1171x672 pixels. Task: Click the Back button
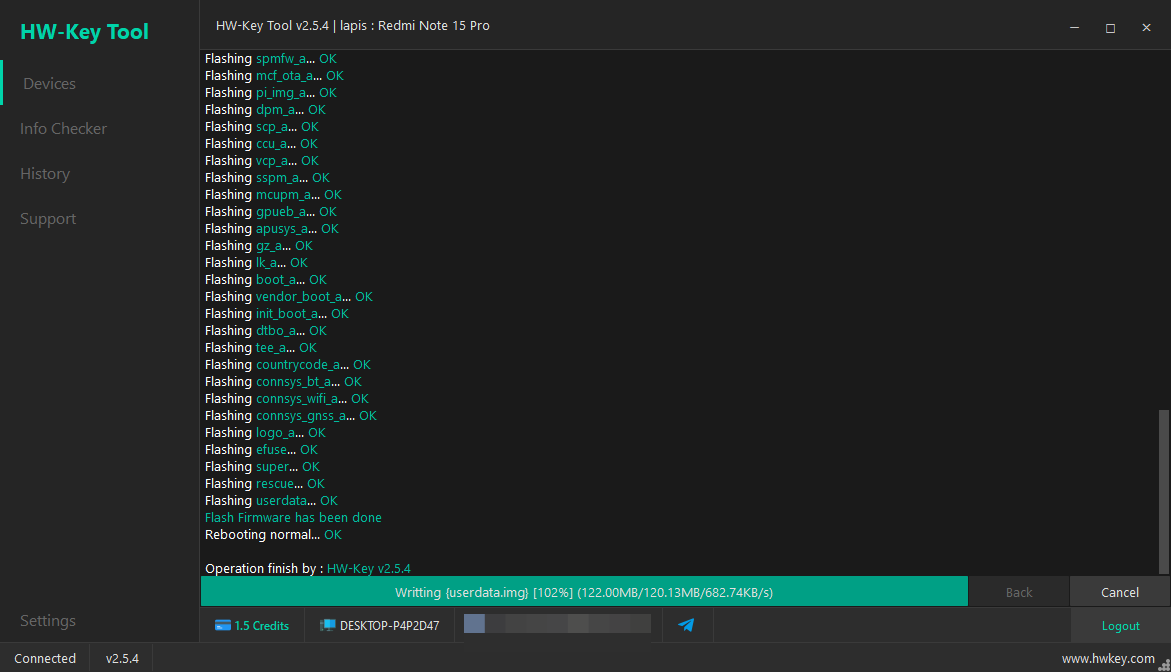tap(1019, 592)
